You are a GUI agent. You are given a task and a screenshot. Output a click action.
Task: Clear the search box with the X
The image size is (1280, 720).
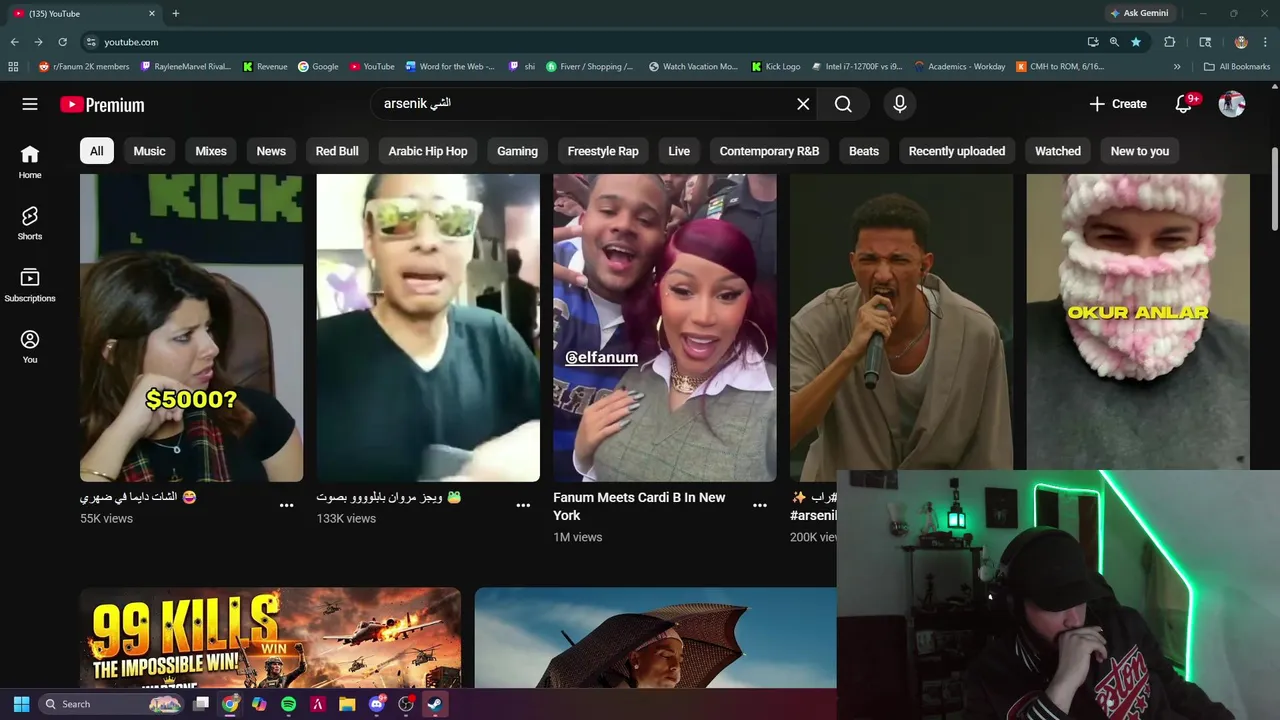[803, 104]
